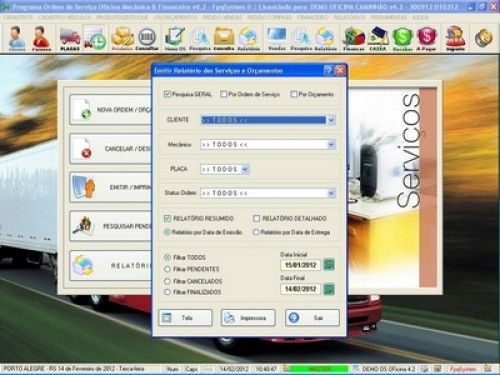
Task: Open the Finanças chart icon
Action: [x=354, y=38]
